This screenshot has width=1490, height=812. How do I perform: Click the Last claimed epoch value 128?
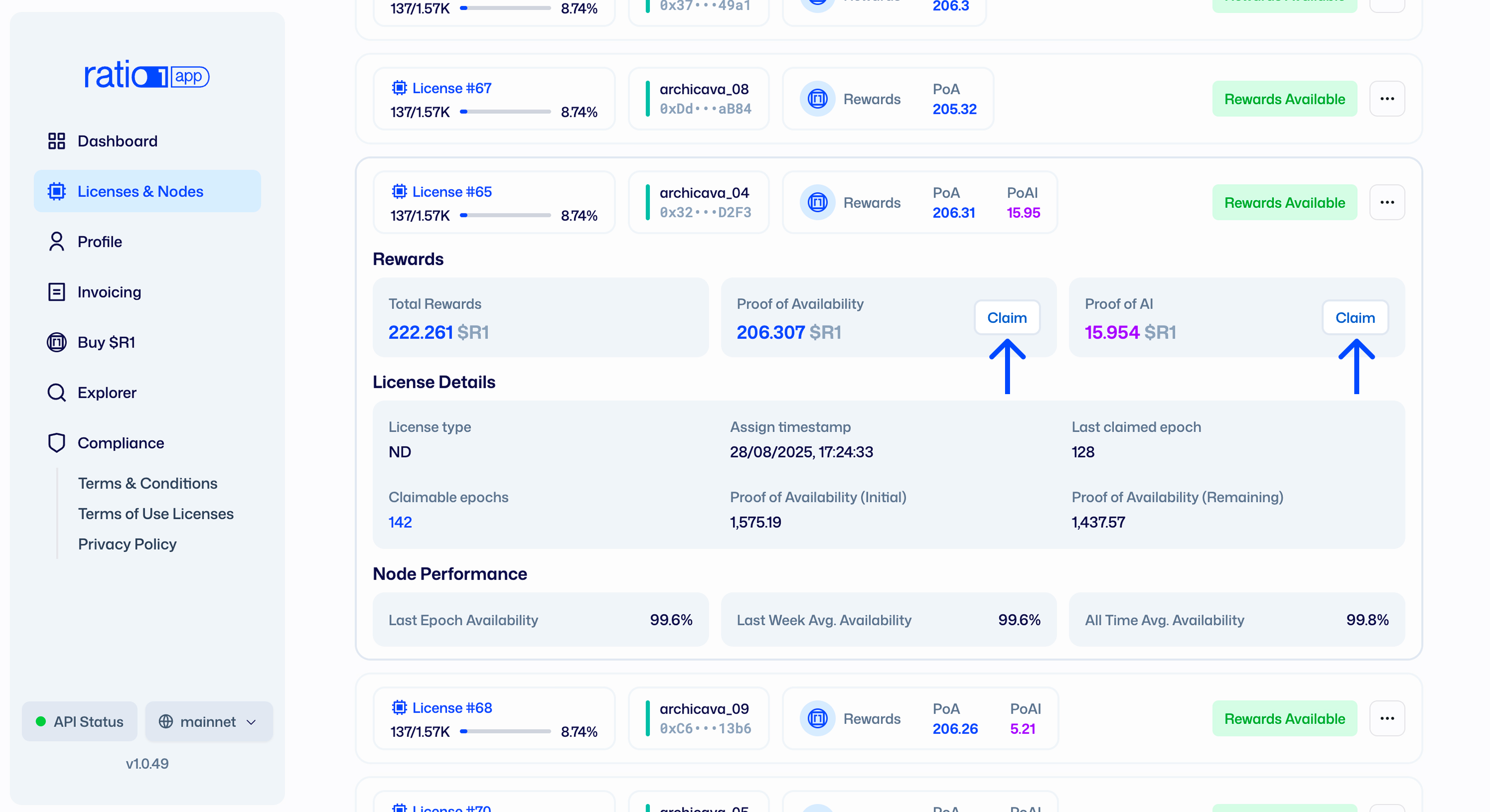pos(1083,452)
